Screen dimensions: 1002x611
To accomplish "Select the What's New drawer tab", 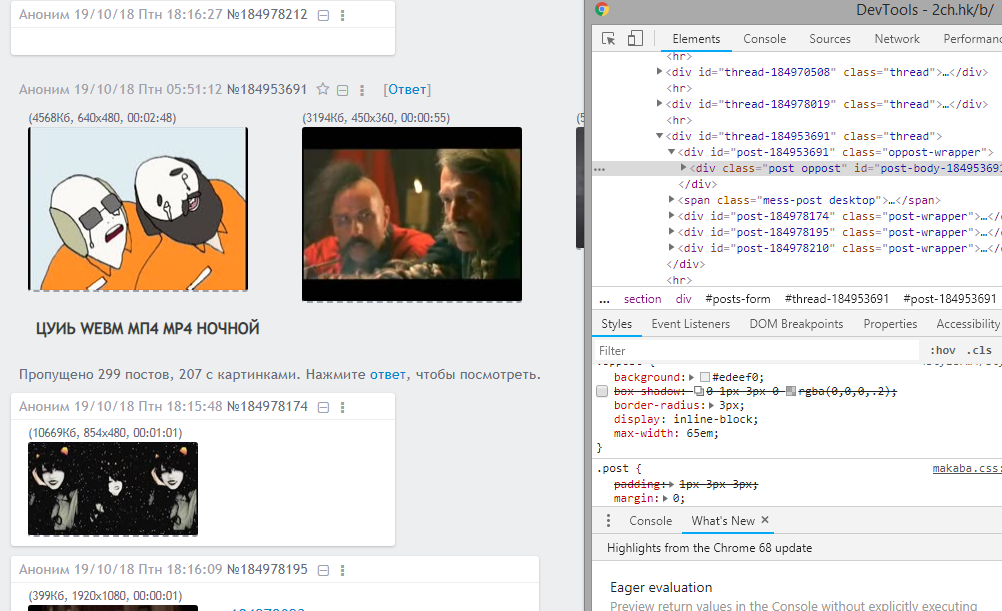I will (x=723, y=521).
